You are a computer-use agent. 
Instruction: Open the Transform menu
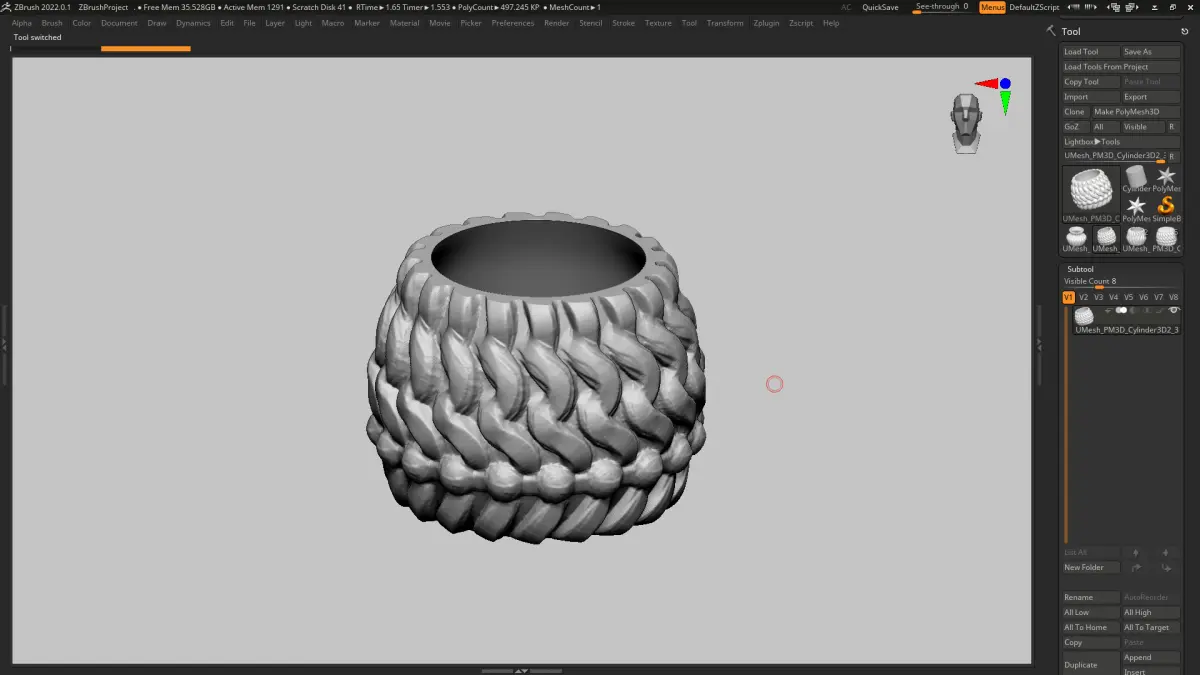click(x=725, y=23)
